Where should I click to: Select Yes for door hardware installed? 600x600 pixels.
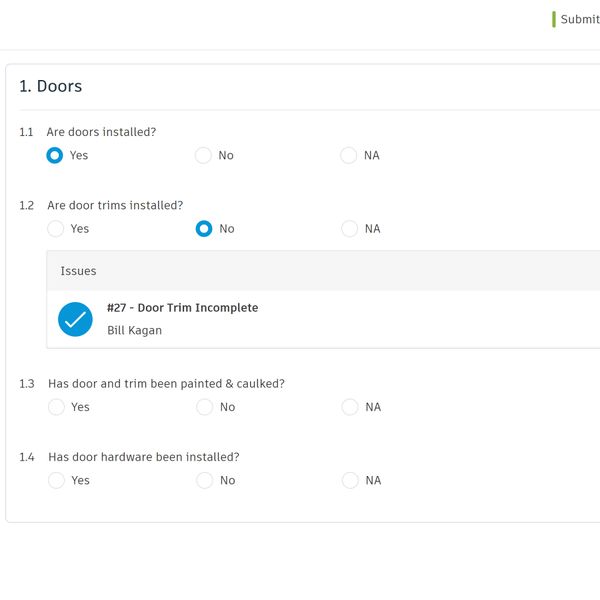[x=56, y=481]
